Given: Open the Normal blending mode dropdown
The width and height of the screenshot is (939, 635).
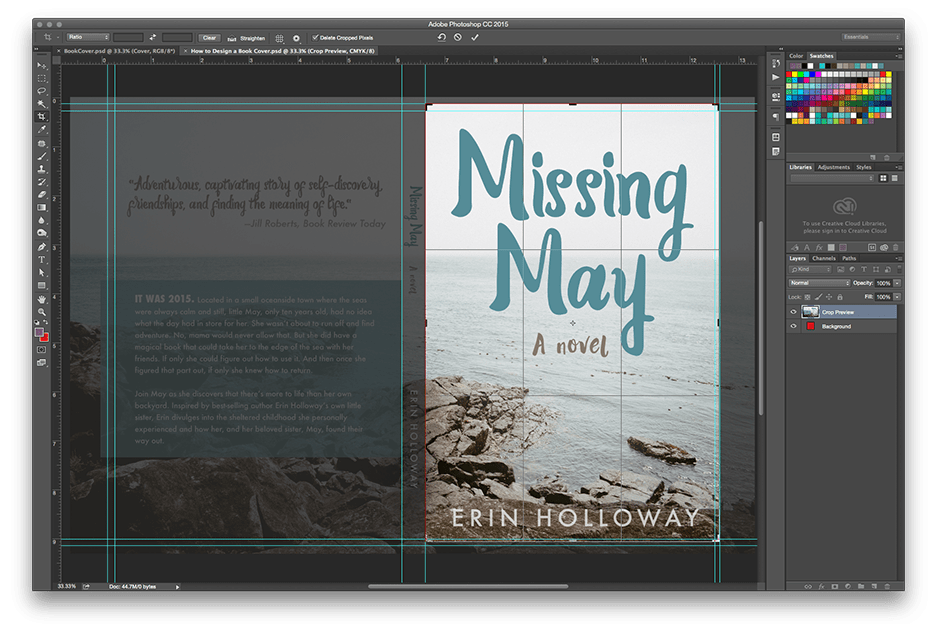Looking at the screenshot, I should tap(820, 283).
